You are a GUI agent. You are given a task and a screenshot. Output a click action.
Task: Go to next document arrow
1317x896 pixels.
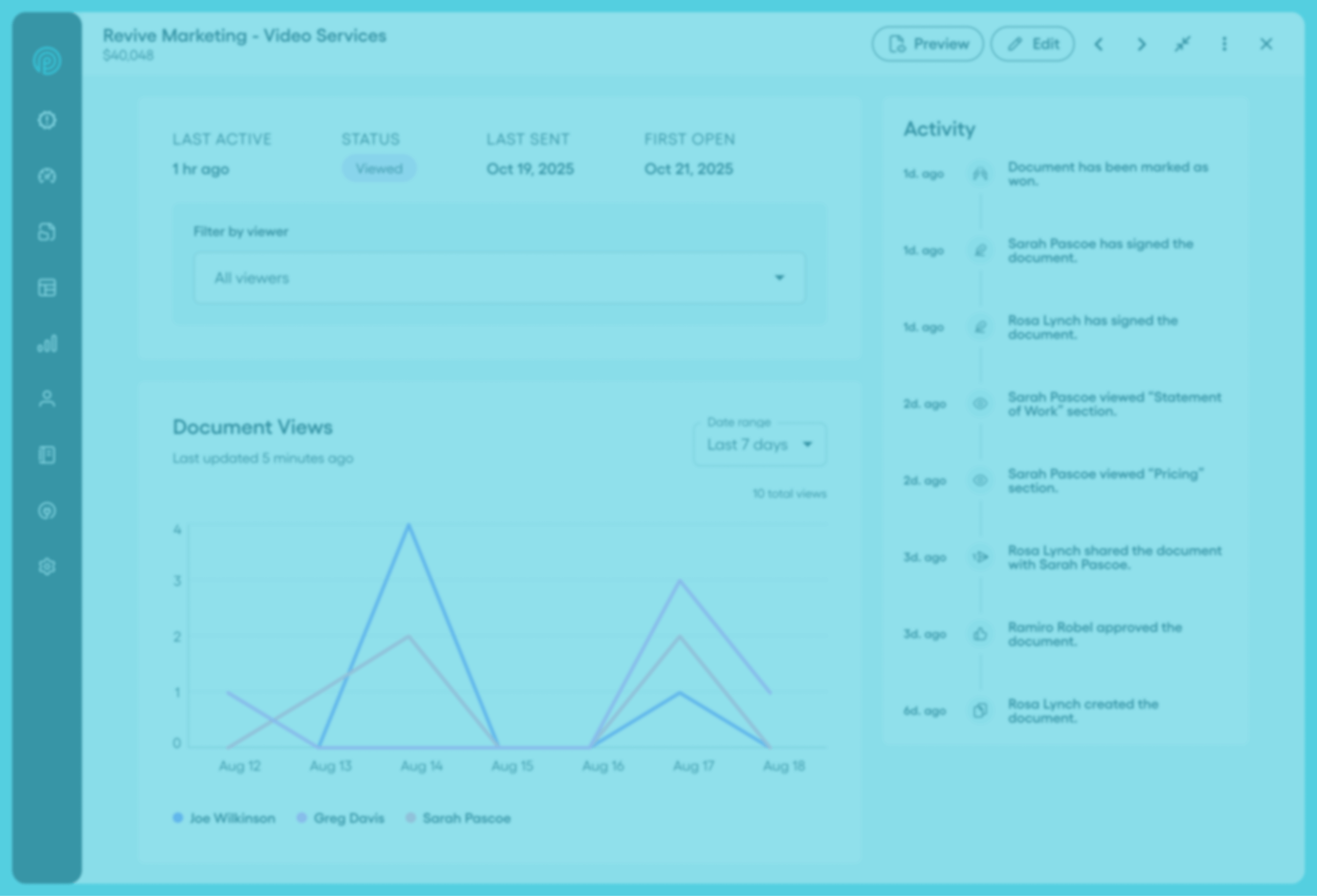1141,44
